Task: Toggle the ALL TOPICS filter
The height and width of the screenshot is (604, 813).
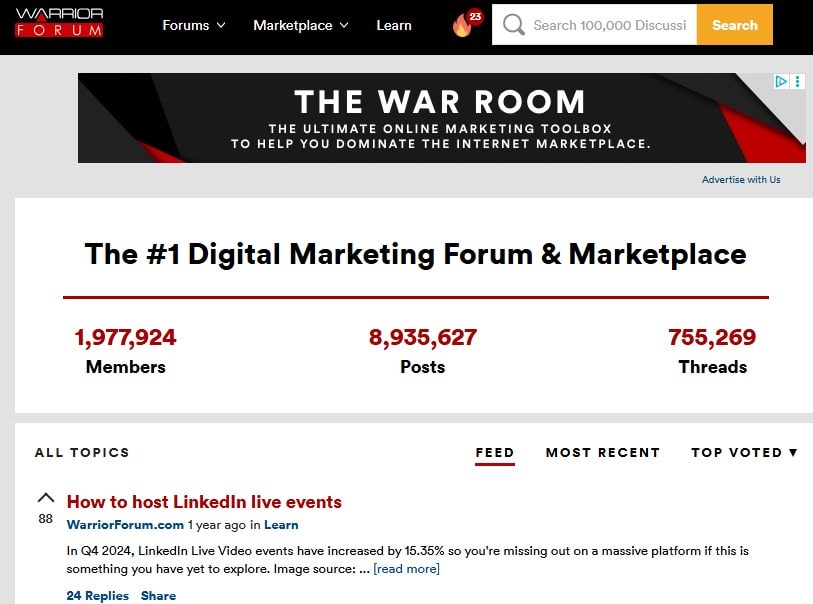Action: (82, 452)
